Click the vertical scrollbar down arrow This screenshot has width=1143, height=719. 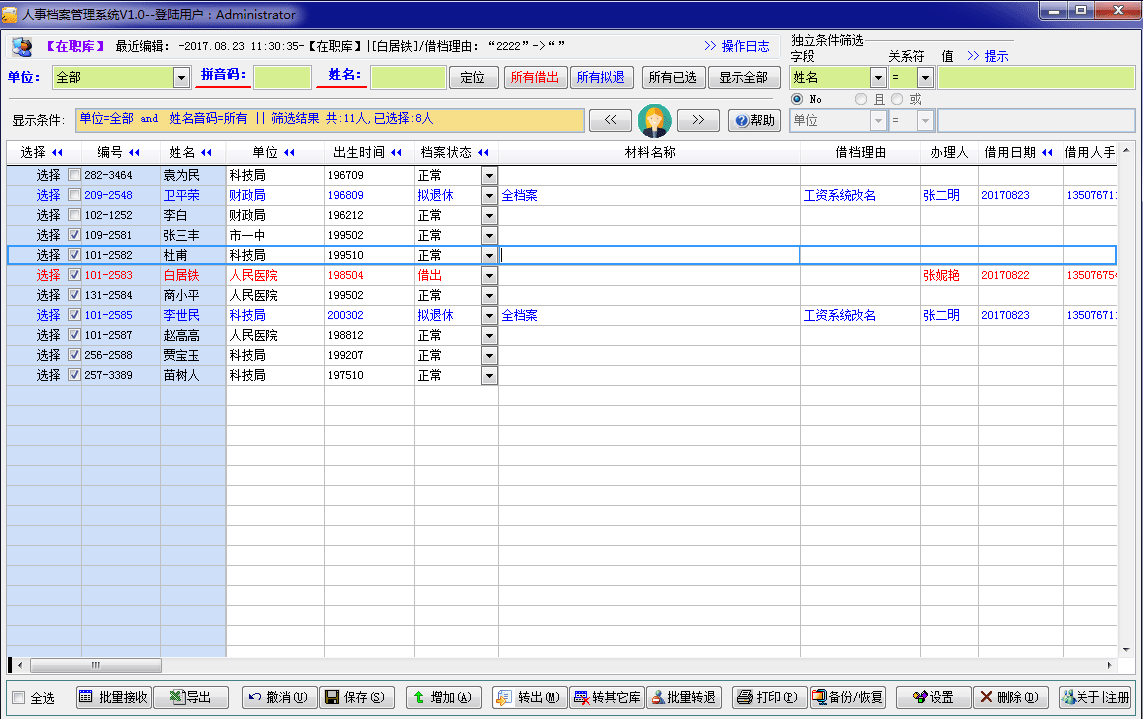(1126, 649)
